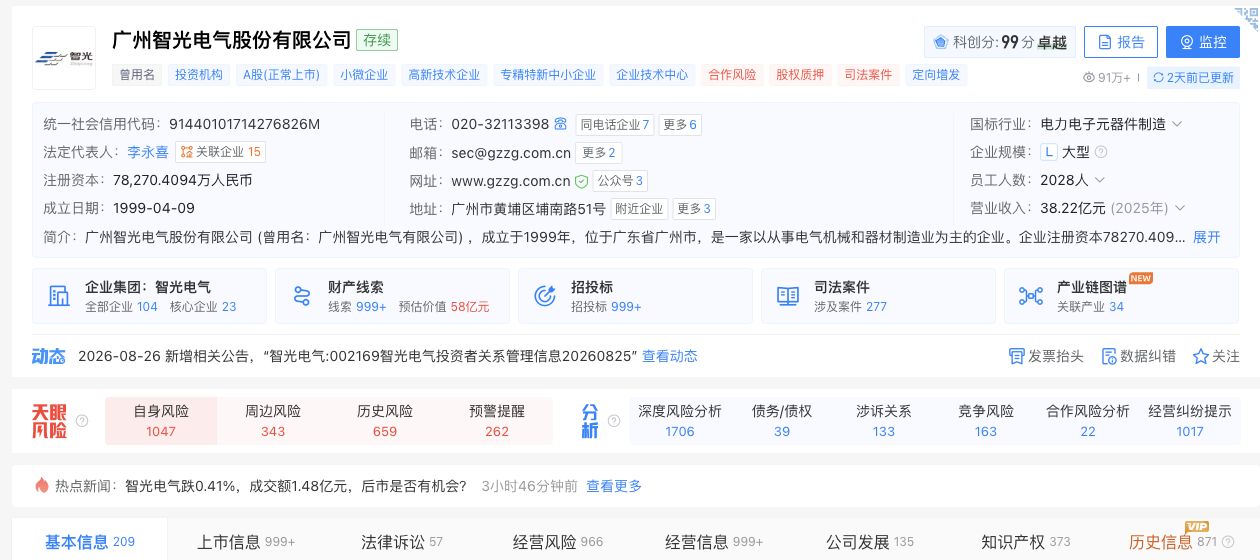The height and width of the screenshot is (560, 1260).
Task: Click the phone icon after 020-32113398
Action: [x=561, y=124]
